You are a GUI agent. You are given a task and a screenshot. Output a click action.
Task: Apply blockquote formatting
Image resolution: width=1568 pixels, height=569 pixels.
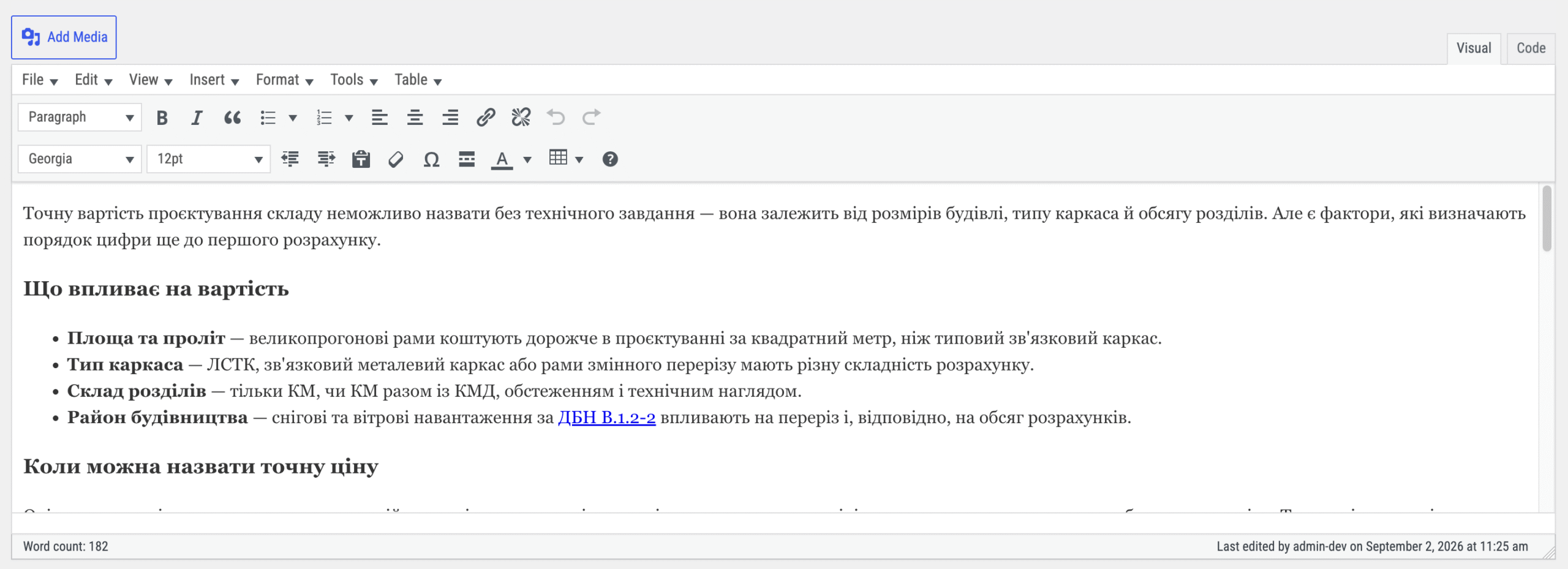(232, 118)
